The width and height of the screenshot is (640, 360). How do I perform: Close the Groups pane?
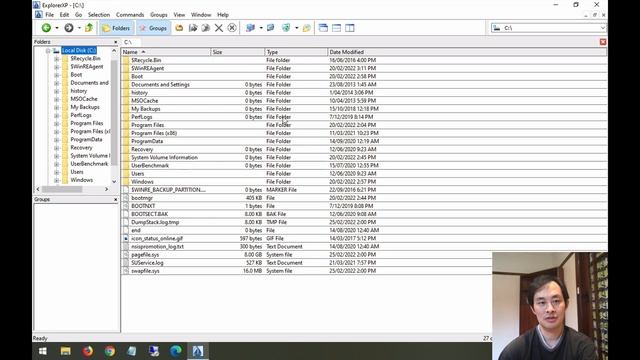115,200
